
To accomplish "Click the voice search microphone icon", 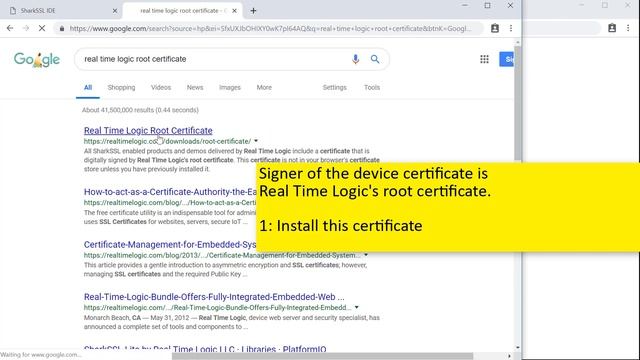I will click(x=356, y=59).
